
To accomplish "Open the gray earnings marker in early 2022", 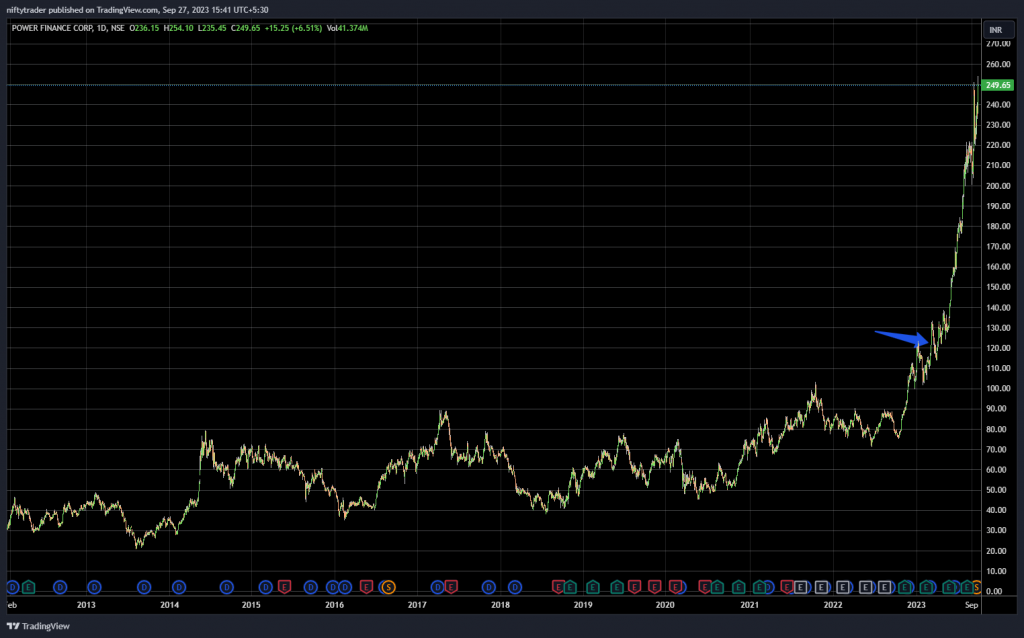I will click(842, 587).
